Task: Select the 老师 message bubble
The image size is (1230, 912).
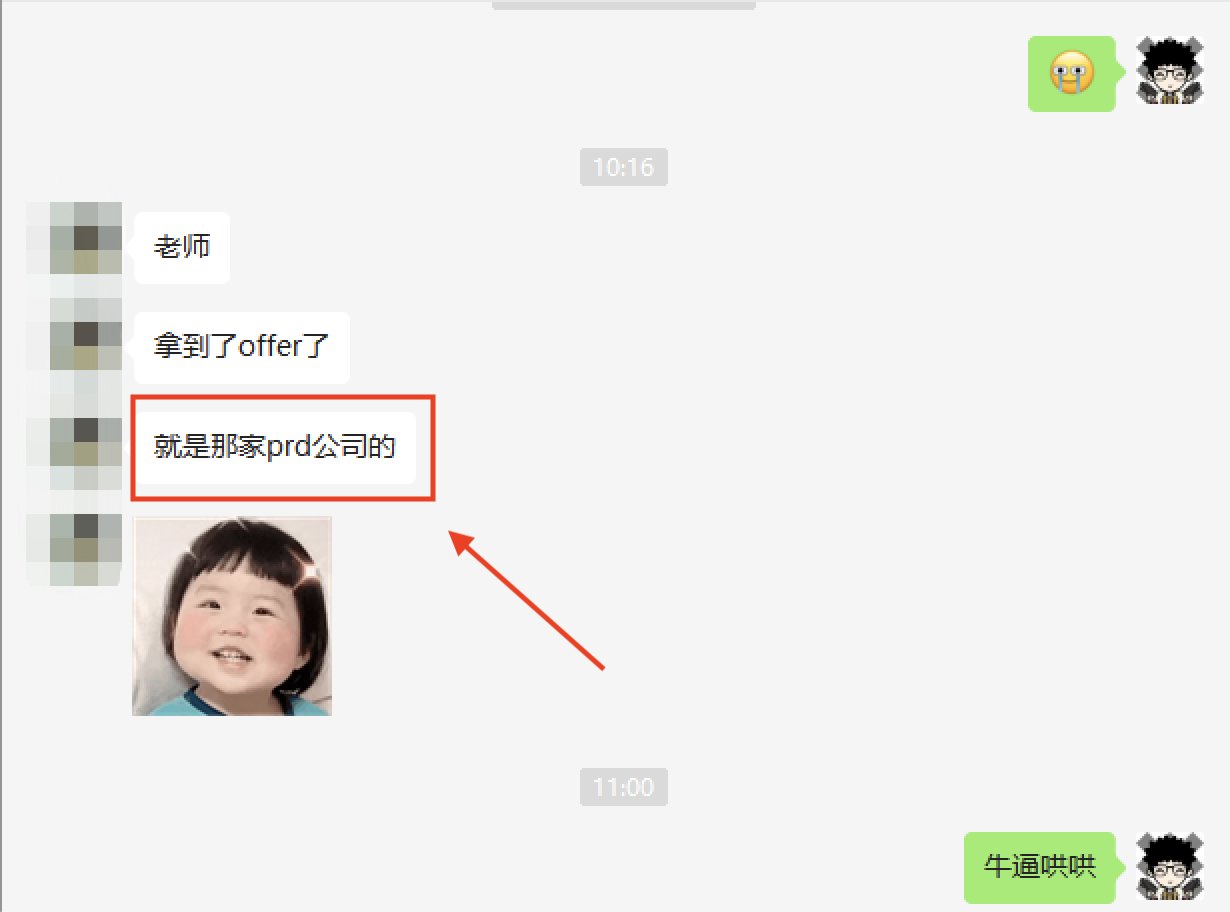Action: click(182, 247)
